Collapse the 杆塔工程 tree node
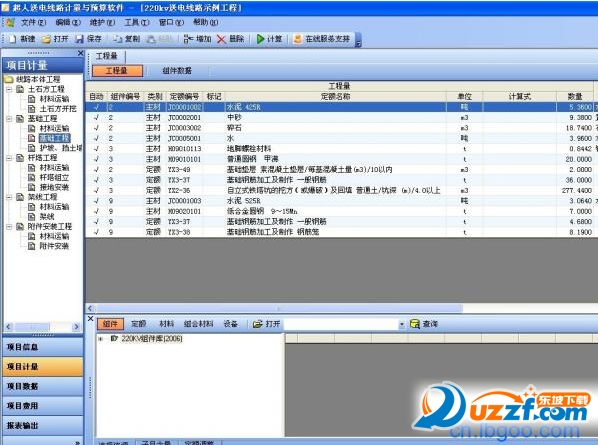 (9, 158)
